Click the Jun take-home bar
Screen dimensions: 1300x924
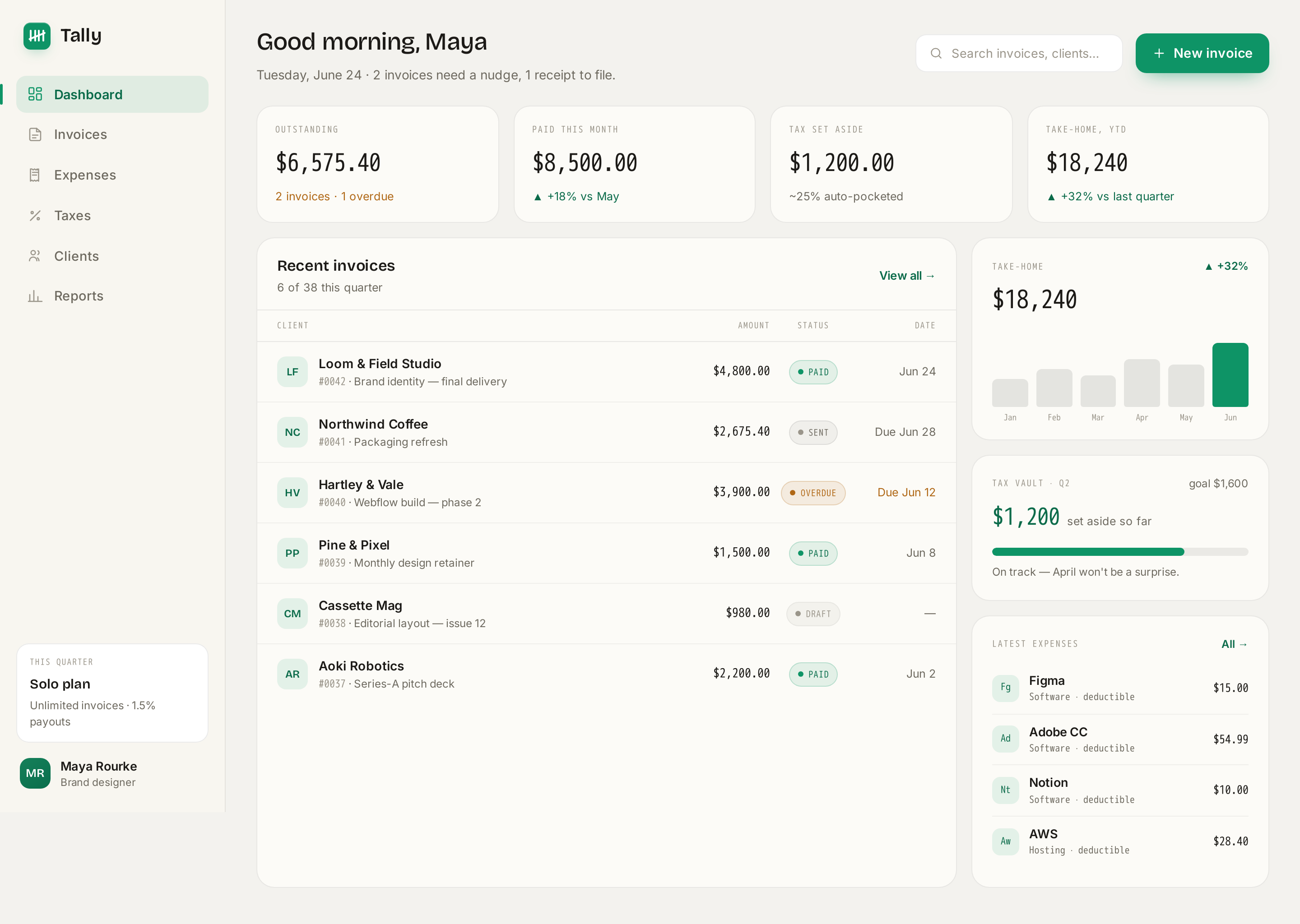point(1230,375)
